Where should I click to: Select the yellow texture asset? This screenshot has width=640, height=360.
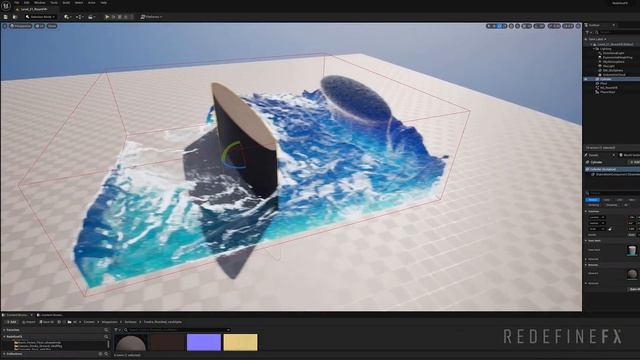pos(240,342)
